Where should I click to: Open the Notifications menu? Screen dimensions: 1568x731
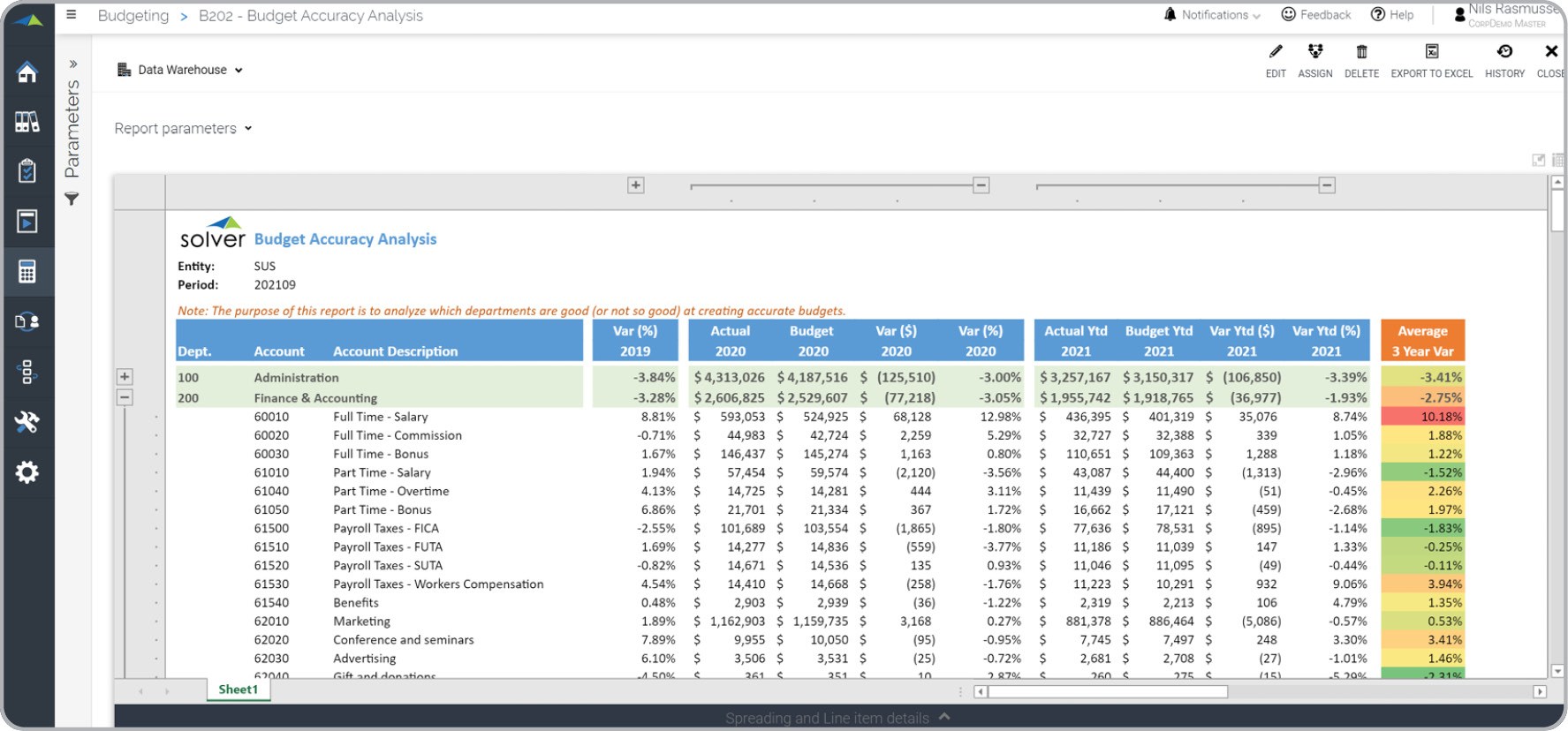point(1213,15)
